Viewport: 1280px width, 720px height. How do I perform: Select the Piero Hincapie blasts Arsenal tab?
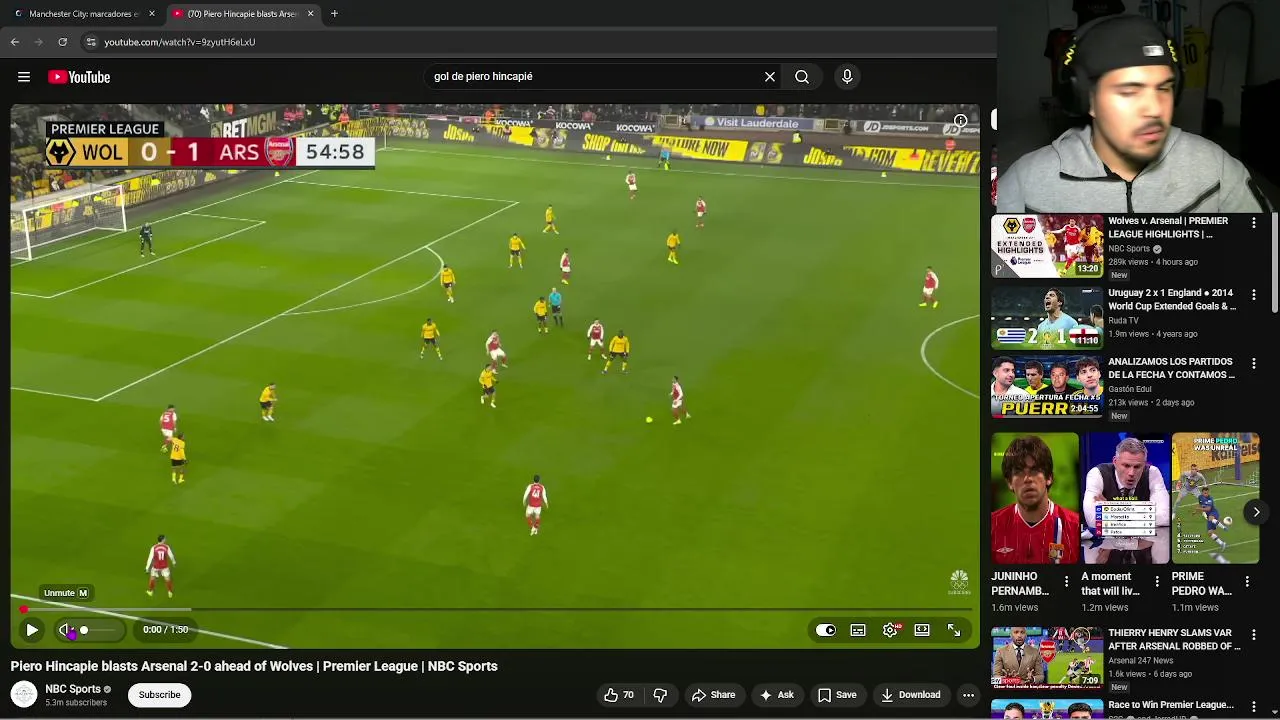243,14
